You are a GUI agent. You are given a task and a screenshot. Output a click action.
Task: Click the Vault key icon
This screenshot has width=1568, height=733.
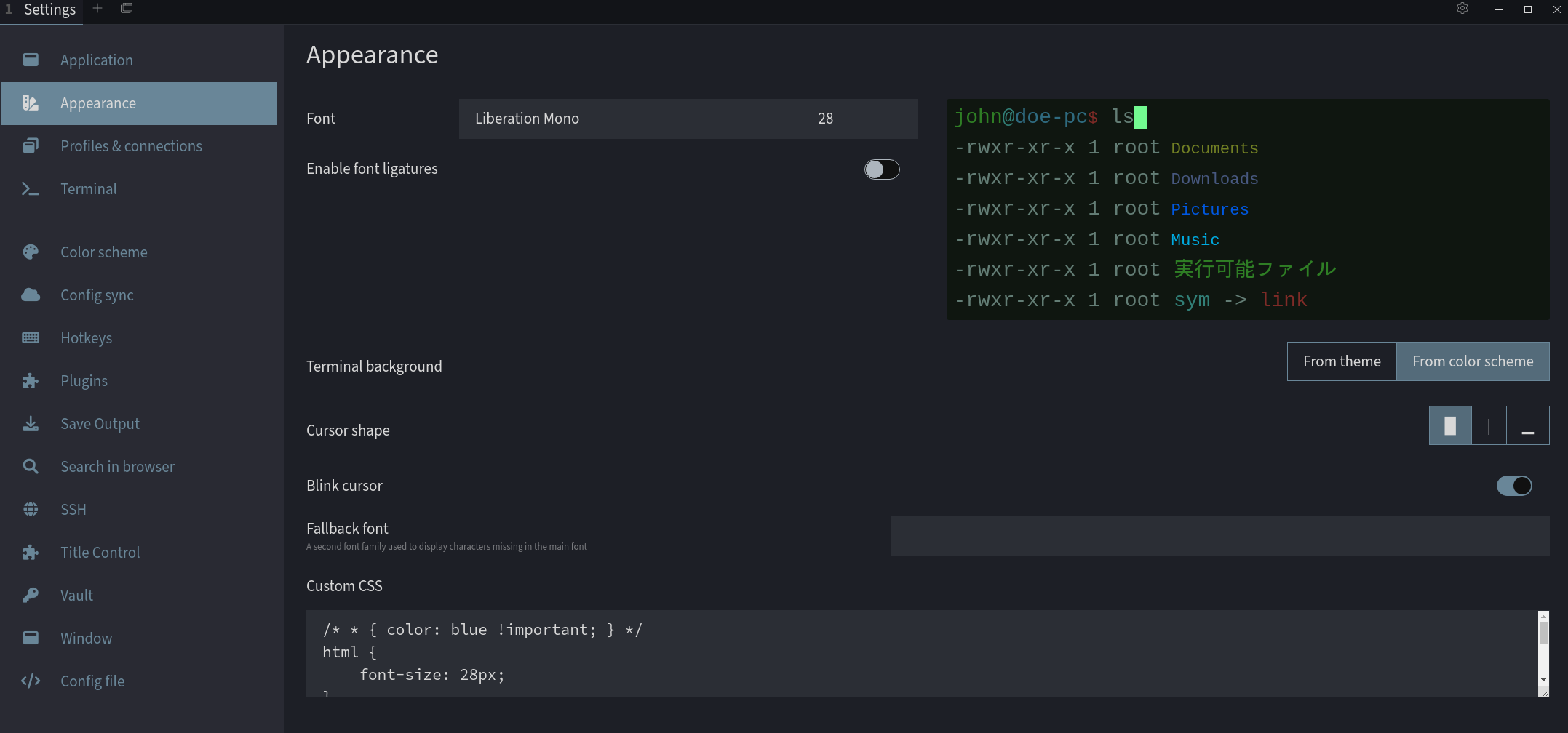pos(31,595)
